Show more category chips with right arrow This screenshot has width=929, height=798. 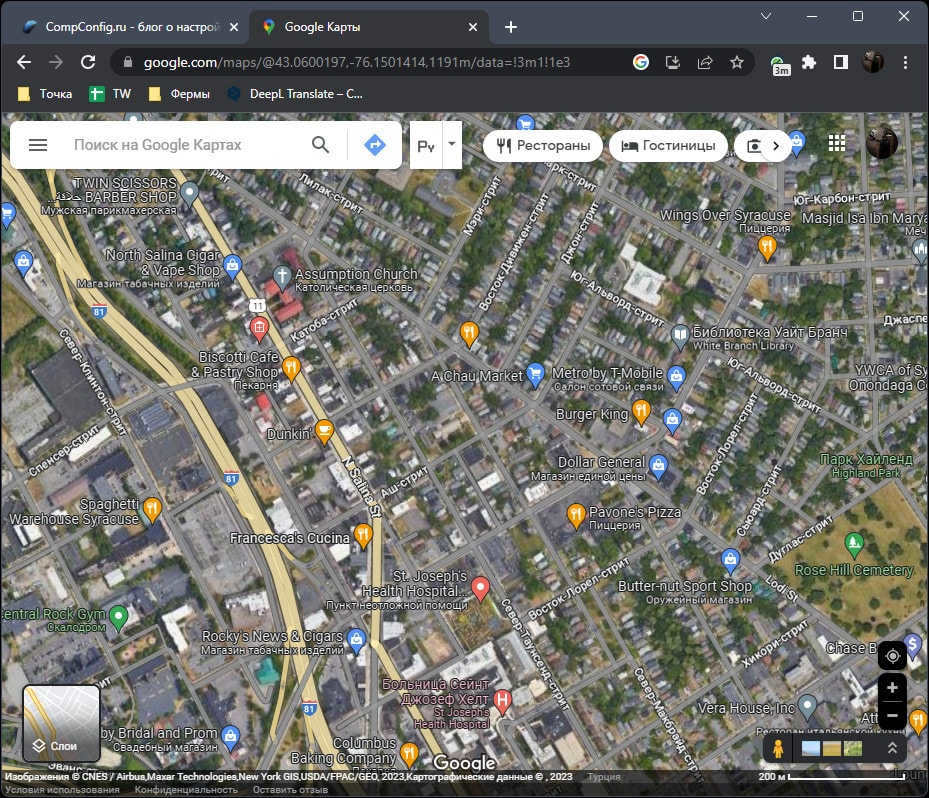(x=776, y=146)
